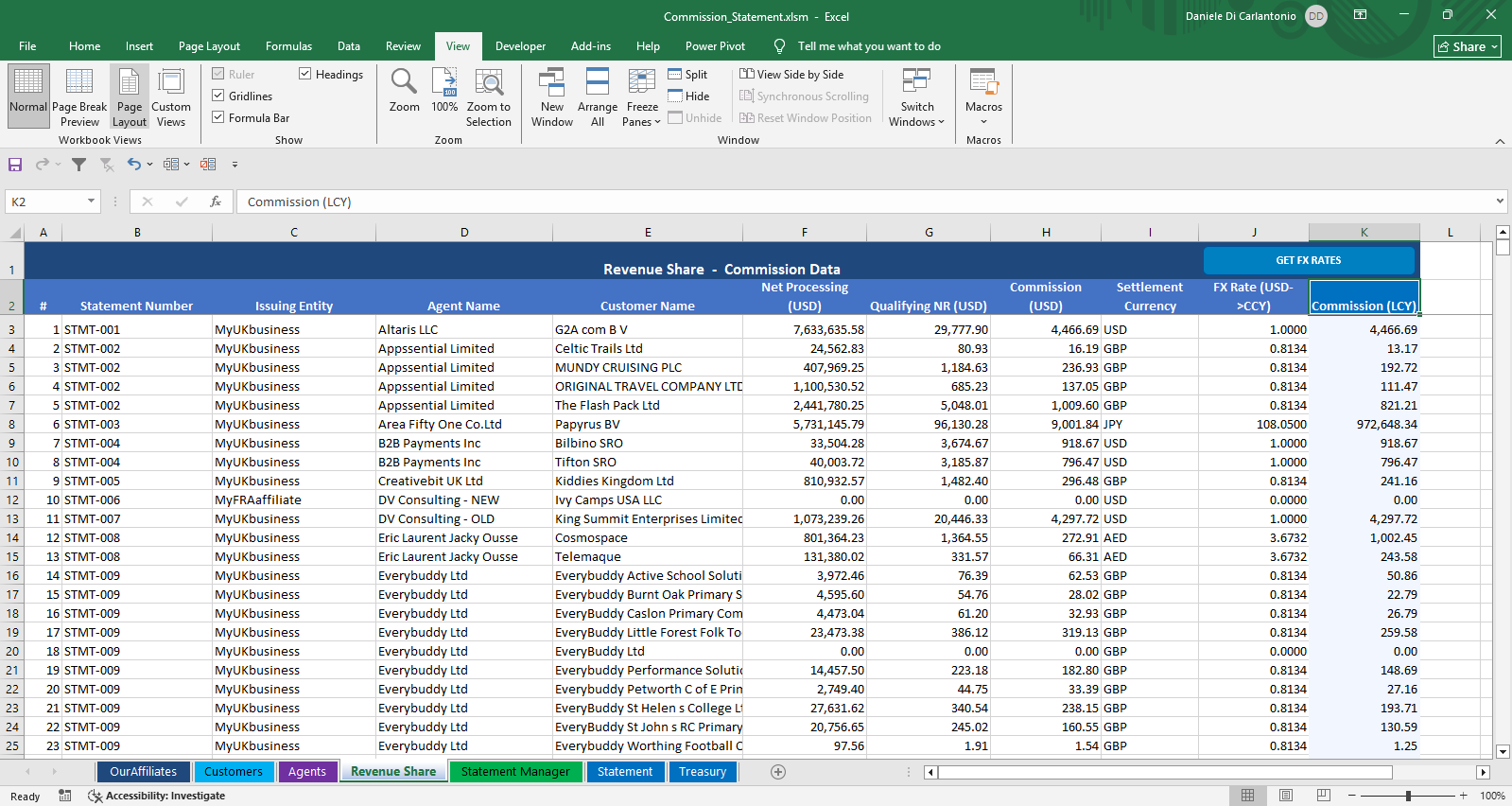Open Undo history dropdown arrow
This screenshot has width=1512, height=806.
tap(149, 165)
